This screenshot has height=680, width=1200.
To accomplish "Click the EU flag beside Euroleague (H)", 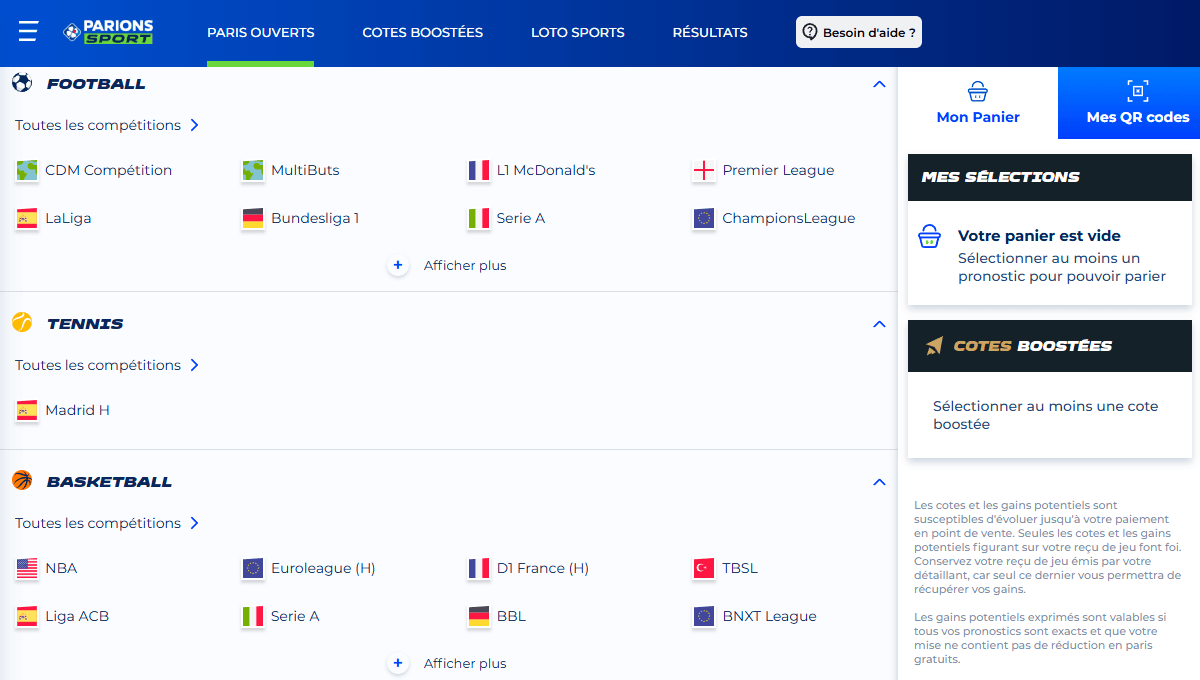I will [253, 568].
